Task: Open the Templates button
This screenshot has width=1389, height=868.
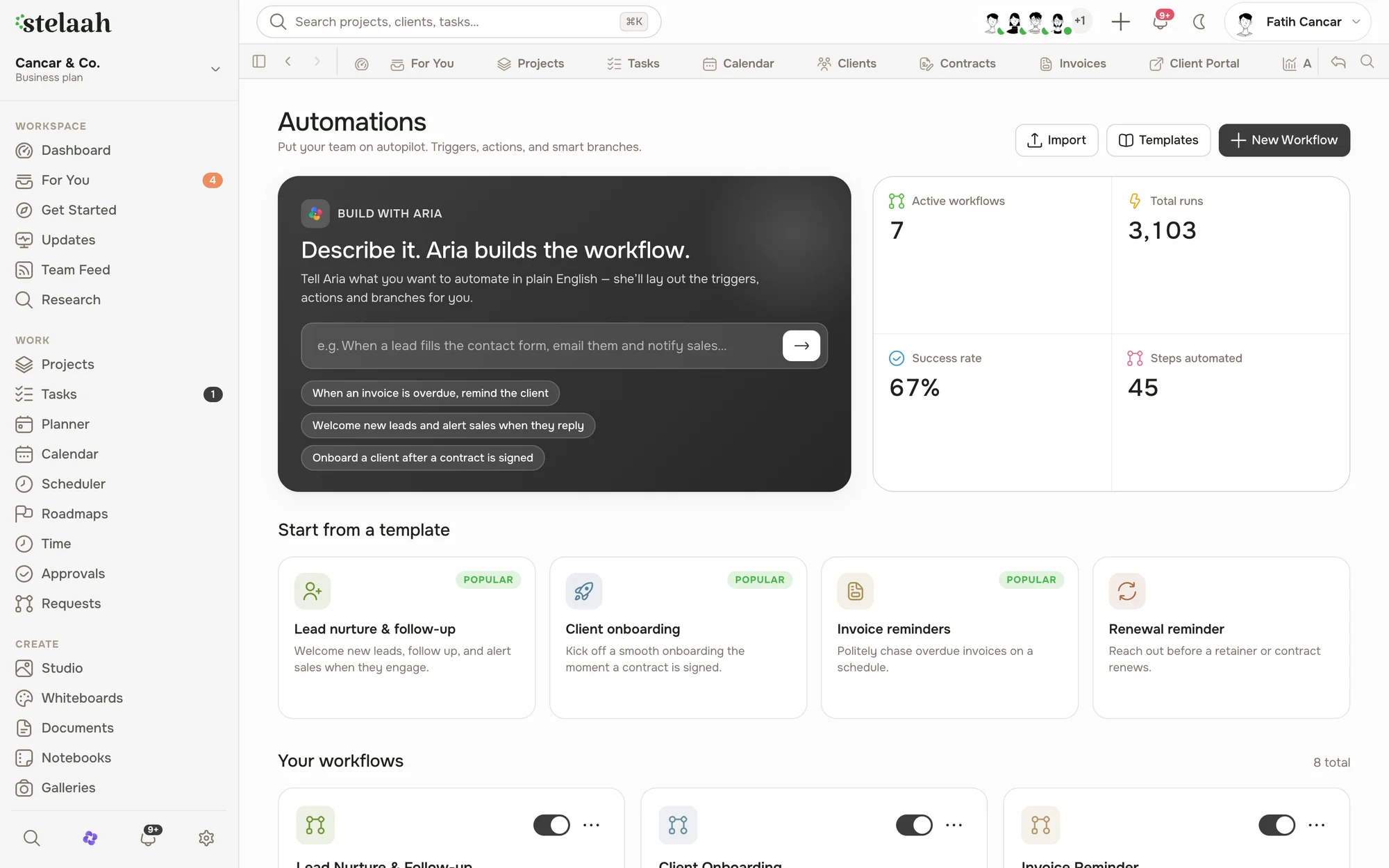Action: 1158,140
